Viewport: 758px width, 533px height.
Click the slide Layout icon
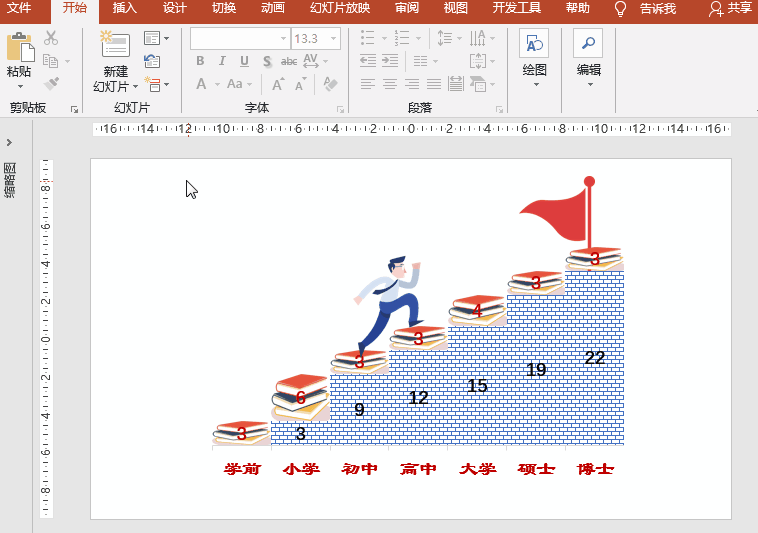point(152,38)
